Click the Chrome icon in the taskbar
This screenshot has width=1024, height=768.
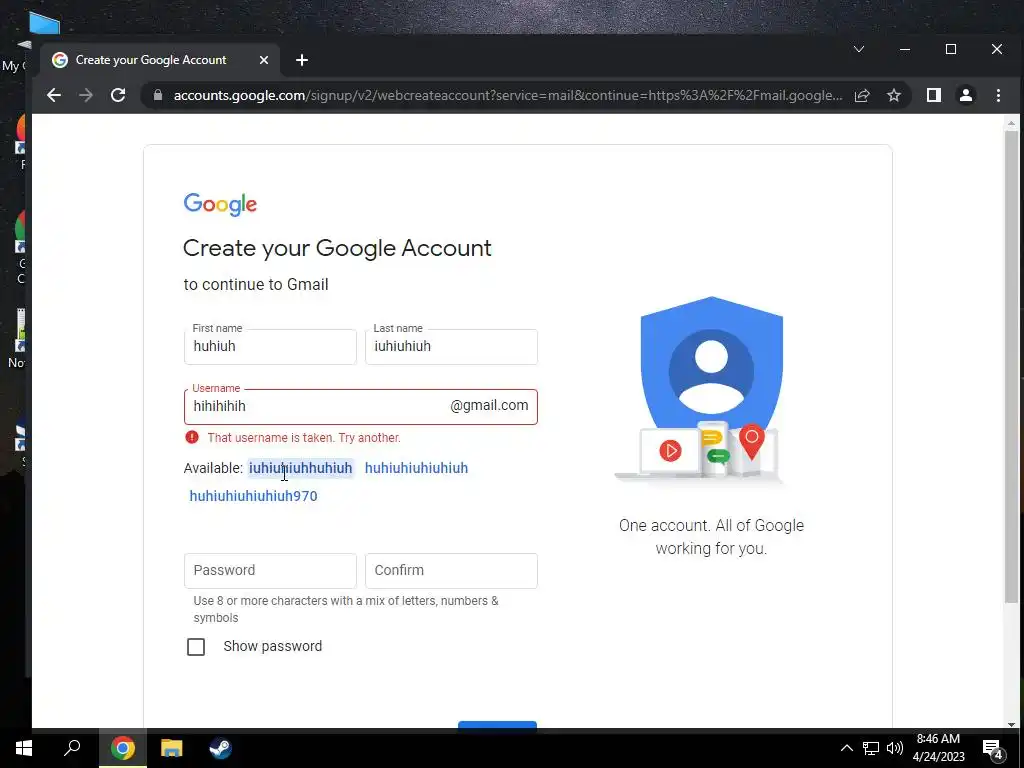point(123,748)
